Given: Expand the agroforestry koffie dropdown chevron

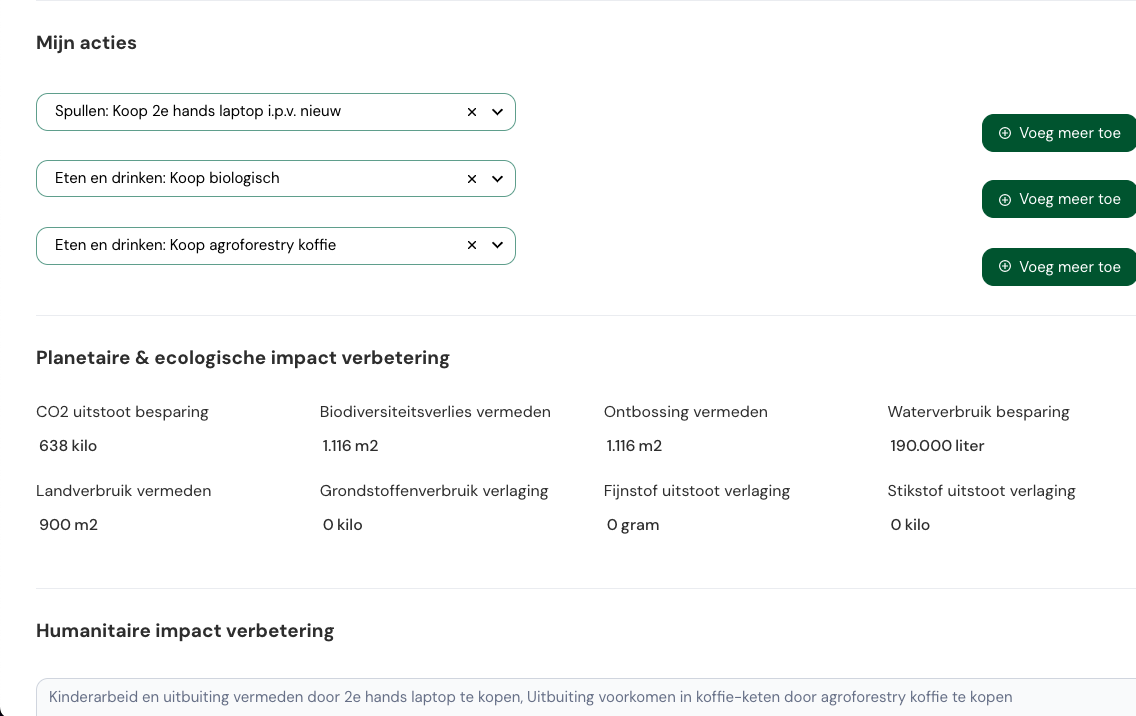Looking at the screenshot, I should click(x=497, y=246).
